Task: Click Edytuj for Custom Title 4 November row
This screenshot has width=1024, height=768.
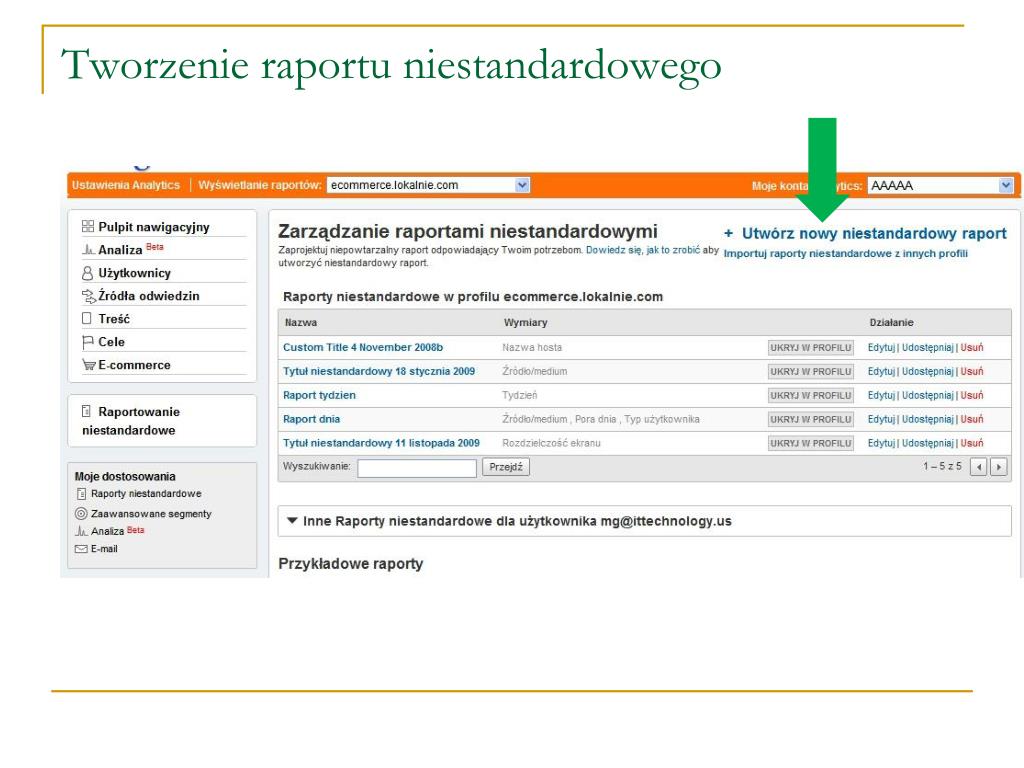Action: coord(881,347)
